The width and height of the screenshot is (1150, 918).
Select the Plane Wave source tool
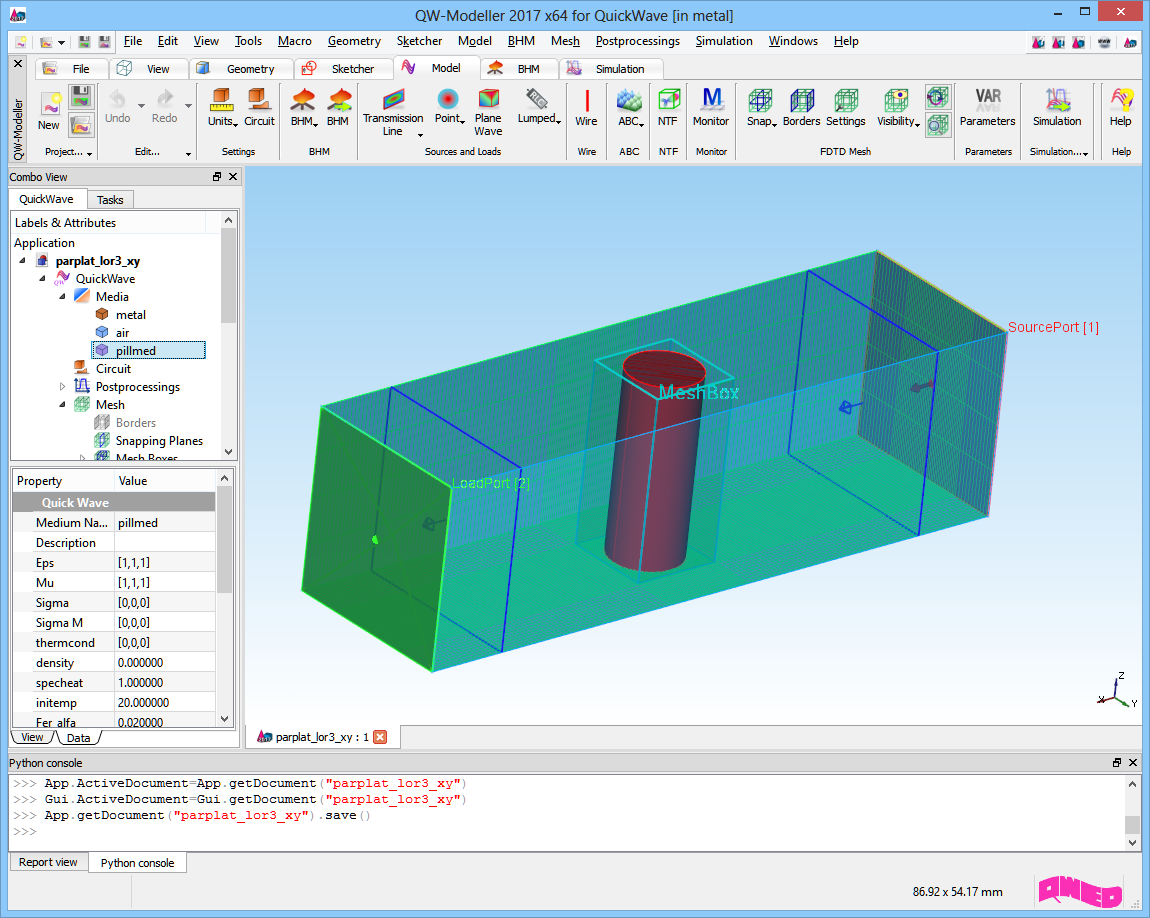click(x=488, y=112)
